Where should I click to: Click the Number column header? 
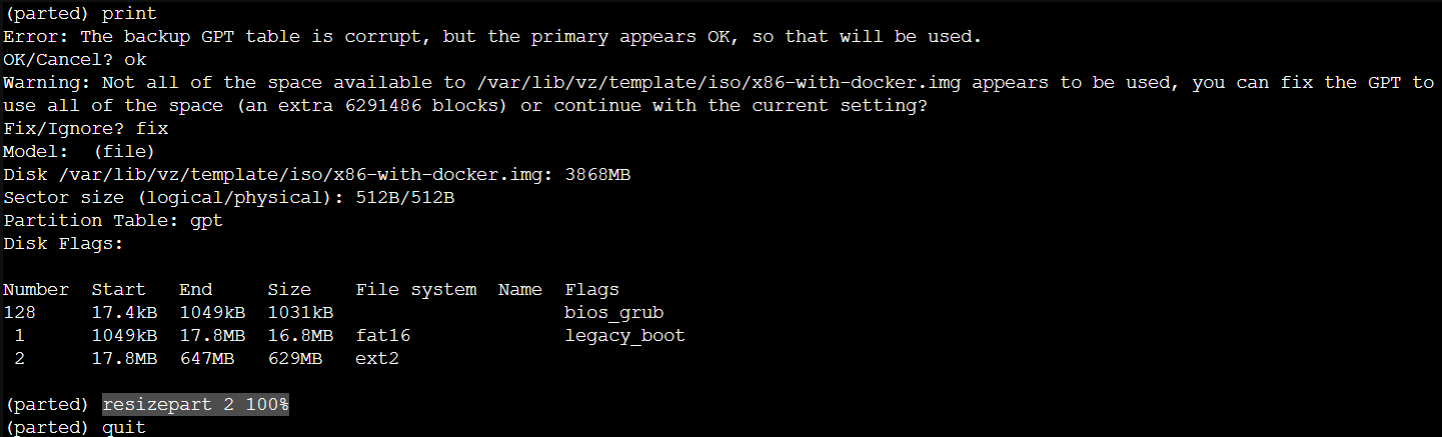(x=36, y=290)
